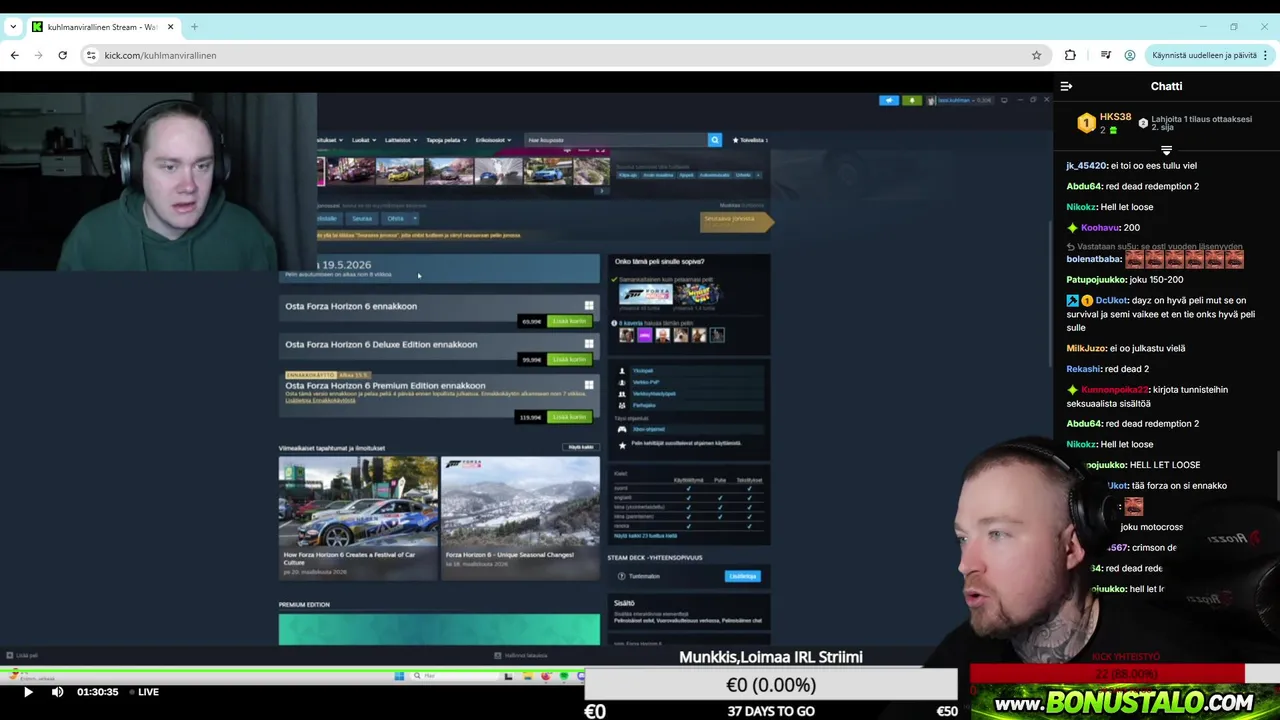Click the Hae kaupasta search field
The width and height of the screenshot is (1280, 720).
(x=615, y=140)
